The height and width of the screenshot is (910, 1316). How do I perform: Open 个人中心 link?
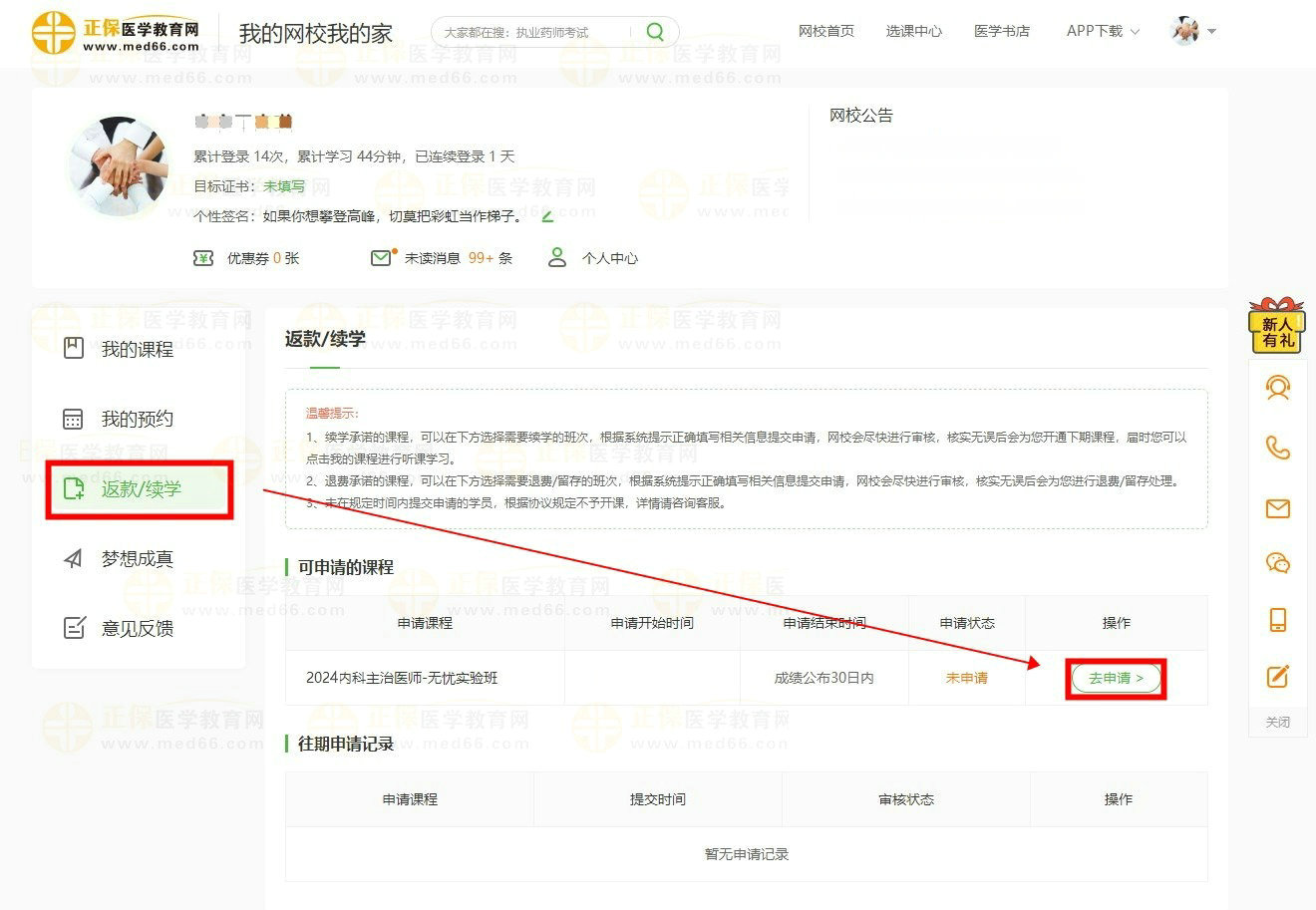[608, 258]
